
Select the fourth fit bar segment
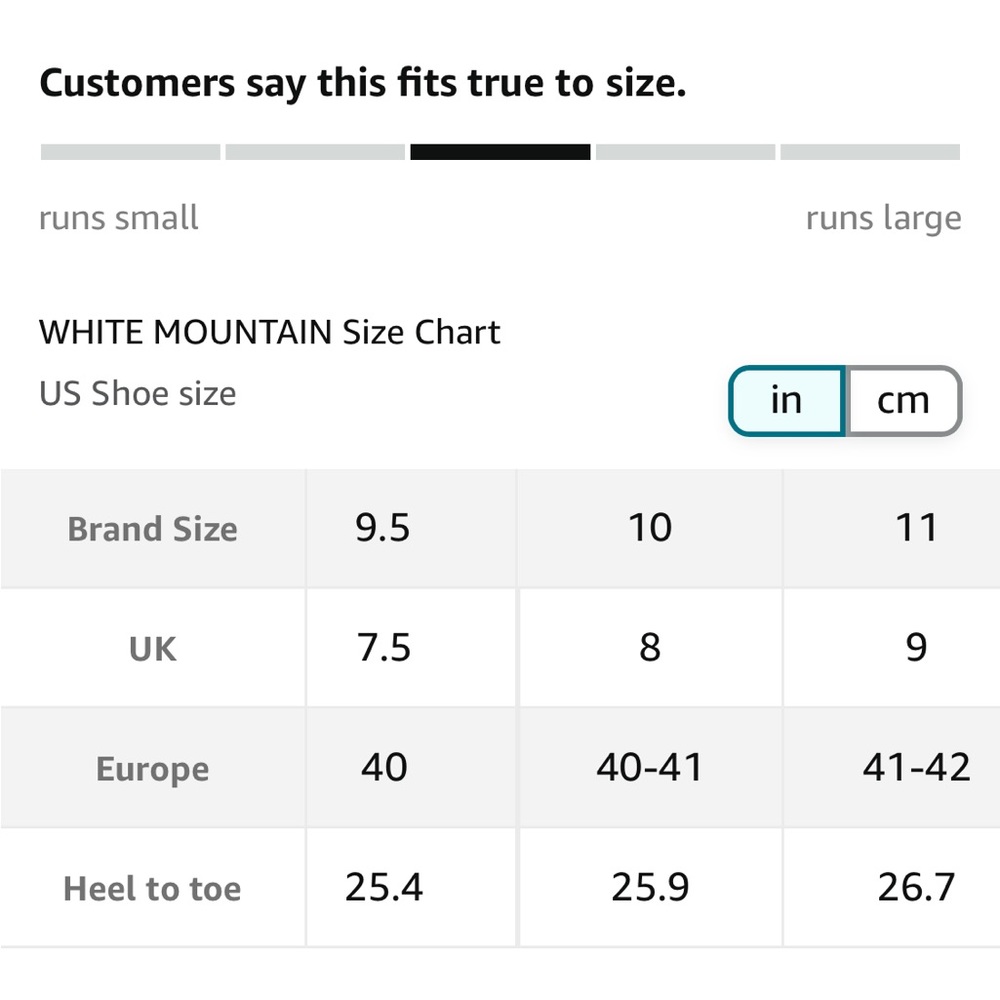click(685, 152)
